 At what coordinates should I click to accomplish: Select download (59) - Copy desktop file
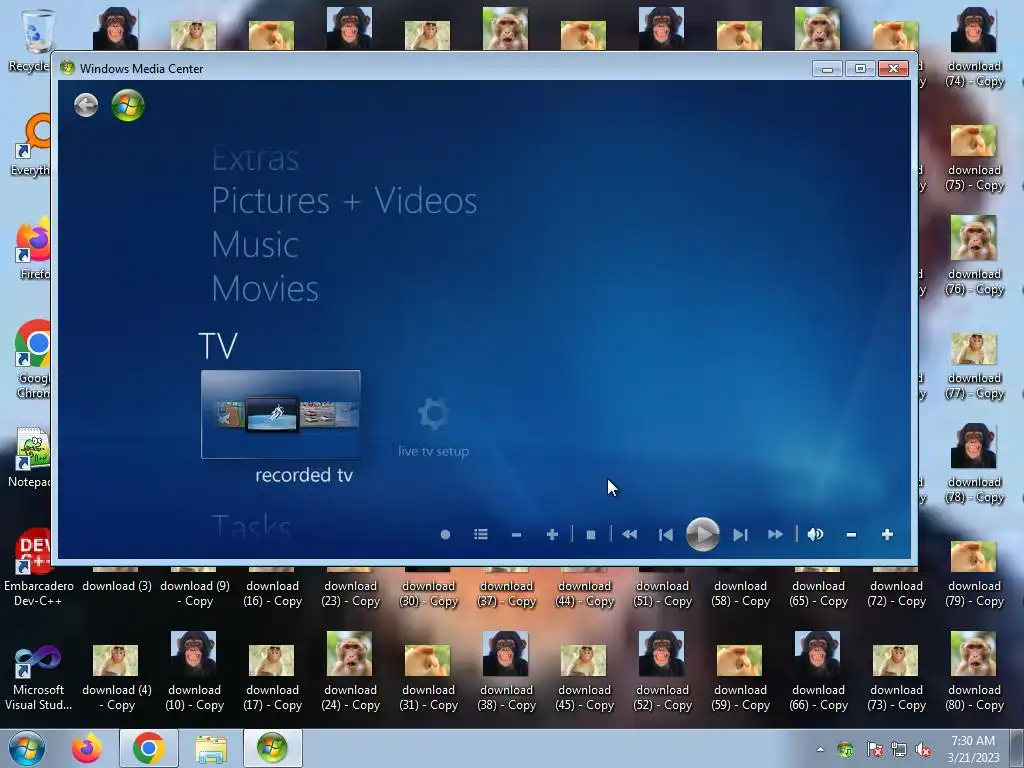click(740, 678)
